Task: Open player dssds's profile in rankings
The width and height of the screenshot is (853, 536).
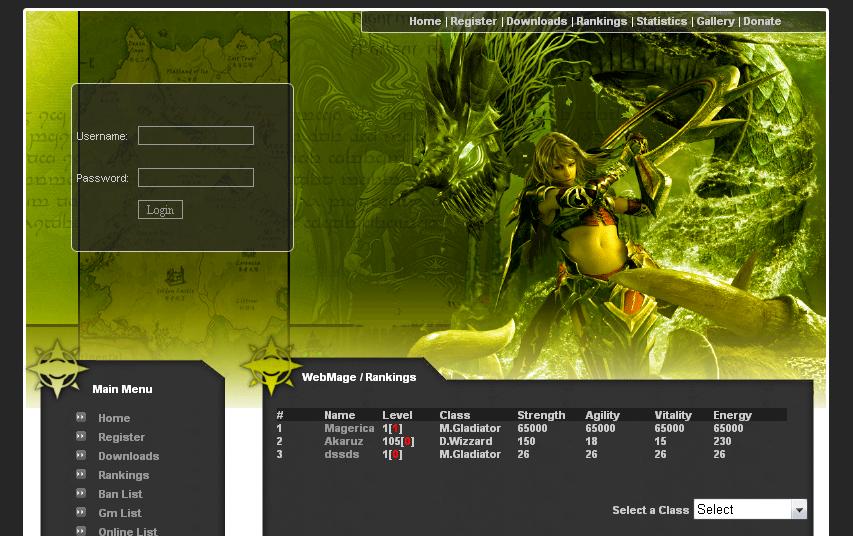Action: 342,454
